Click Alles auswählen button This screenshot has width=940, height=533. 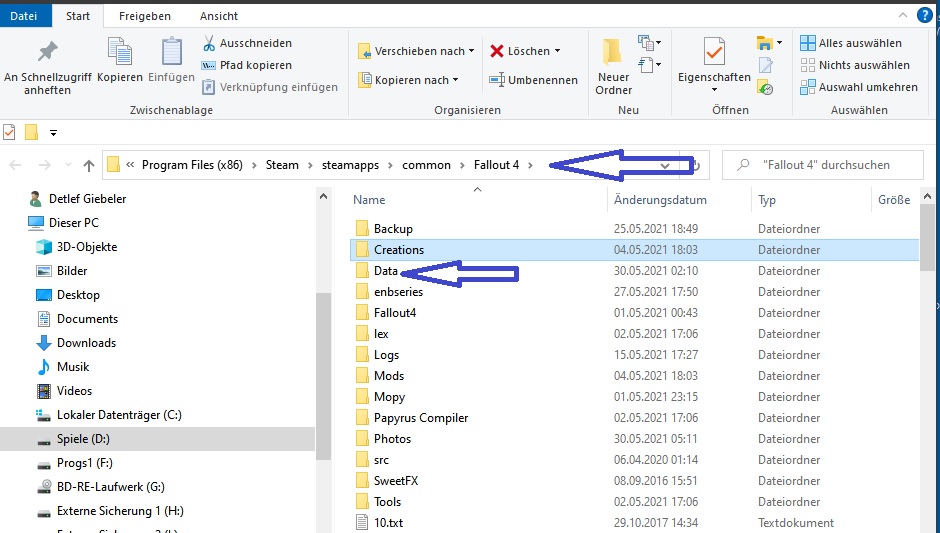point(851,43)
